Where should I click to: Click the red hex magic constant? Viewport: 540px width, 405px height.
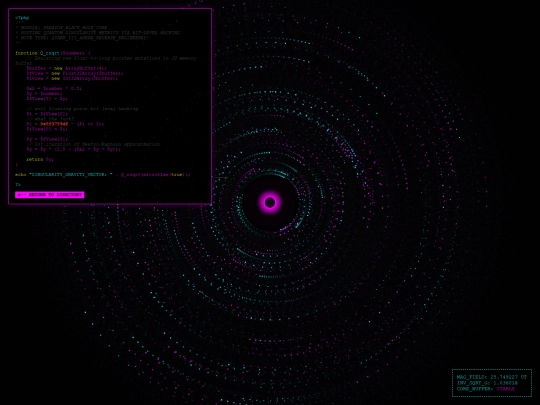click(54, 124)
